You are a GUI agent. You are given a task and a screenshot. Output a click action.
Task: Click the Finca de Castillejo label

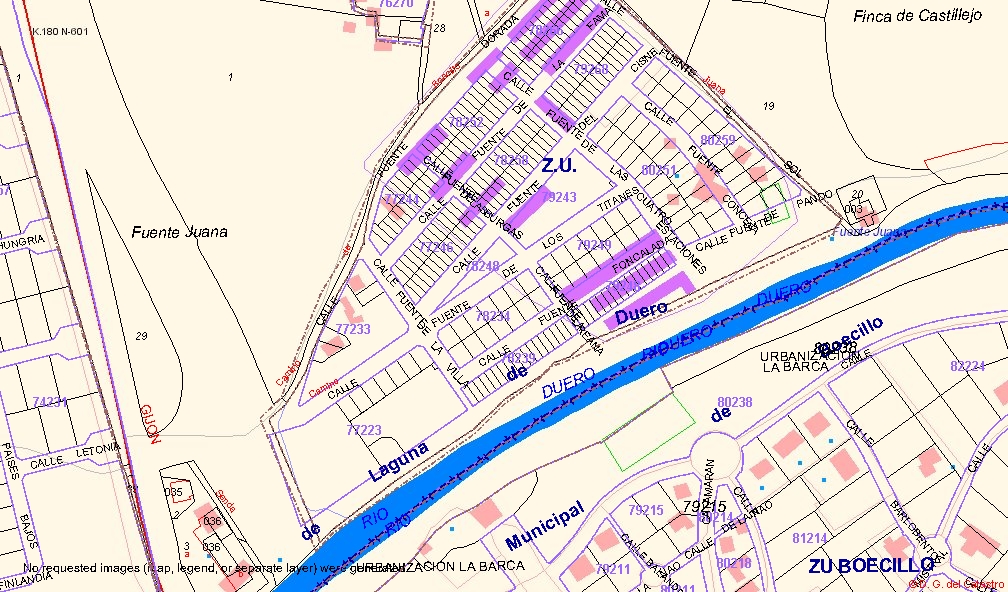[918, 16]
